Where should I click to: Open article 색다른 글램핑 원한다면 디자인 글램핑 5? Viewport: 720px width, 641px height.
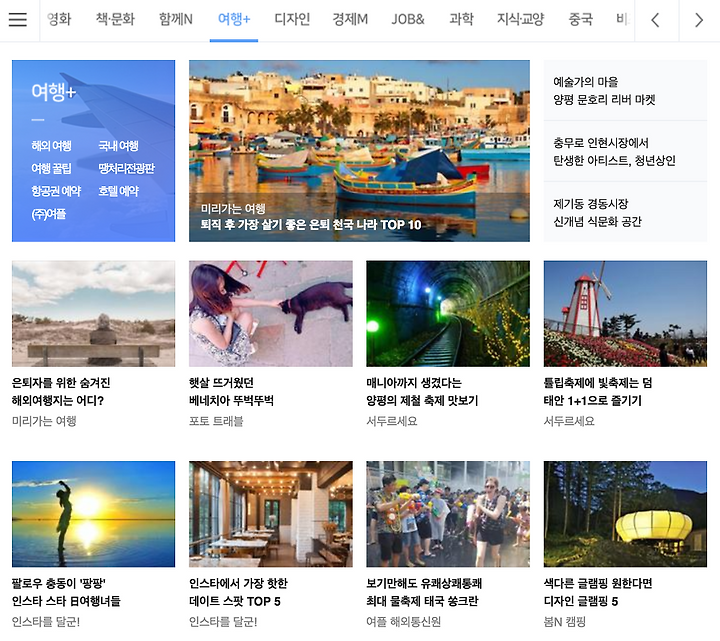598,592
